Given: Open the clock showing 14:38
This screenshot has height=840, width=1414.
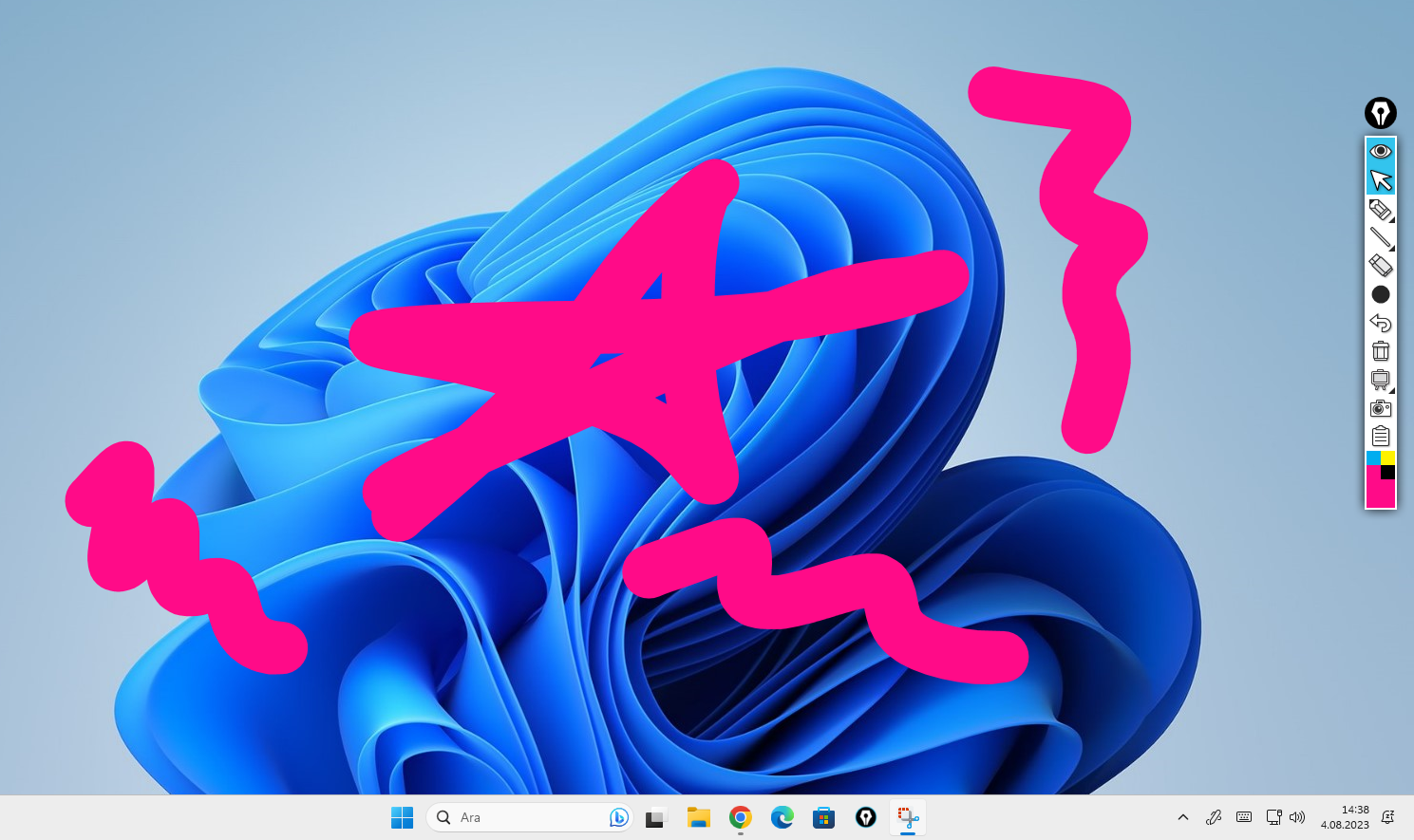Looking at the screenshot, I should [1345, 817].
